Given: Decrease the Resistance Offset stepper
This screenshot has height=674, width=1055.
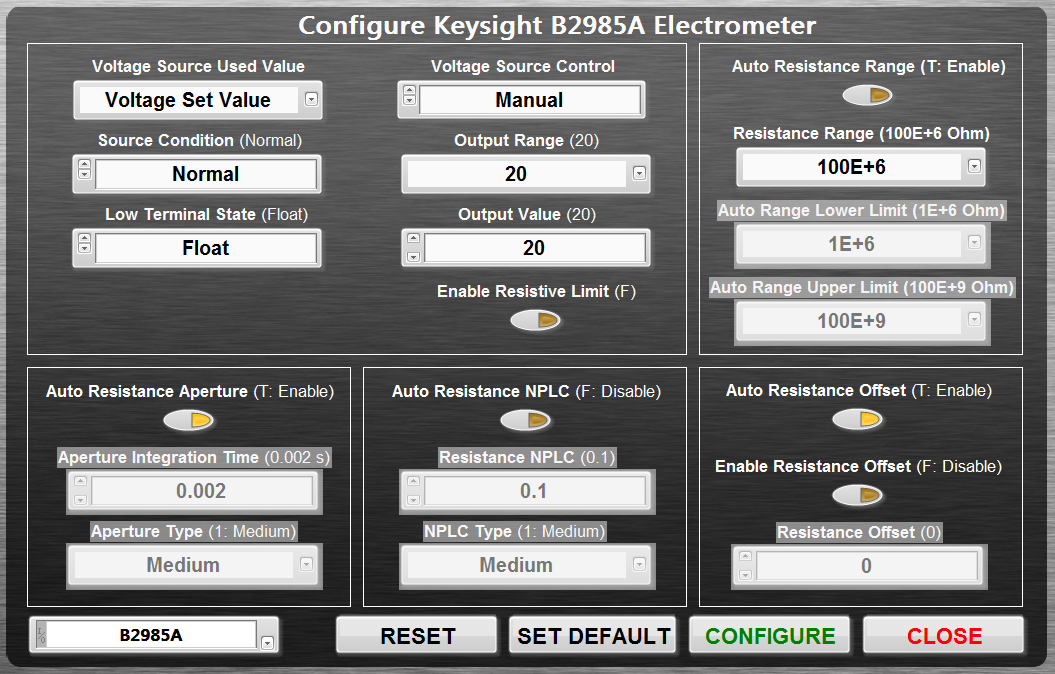Looking at the screenshot, I should click(x=745, y=574).
